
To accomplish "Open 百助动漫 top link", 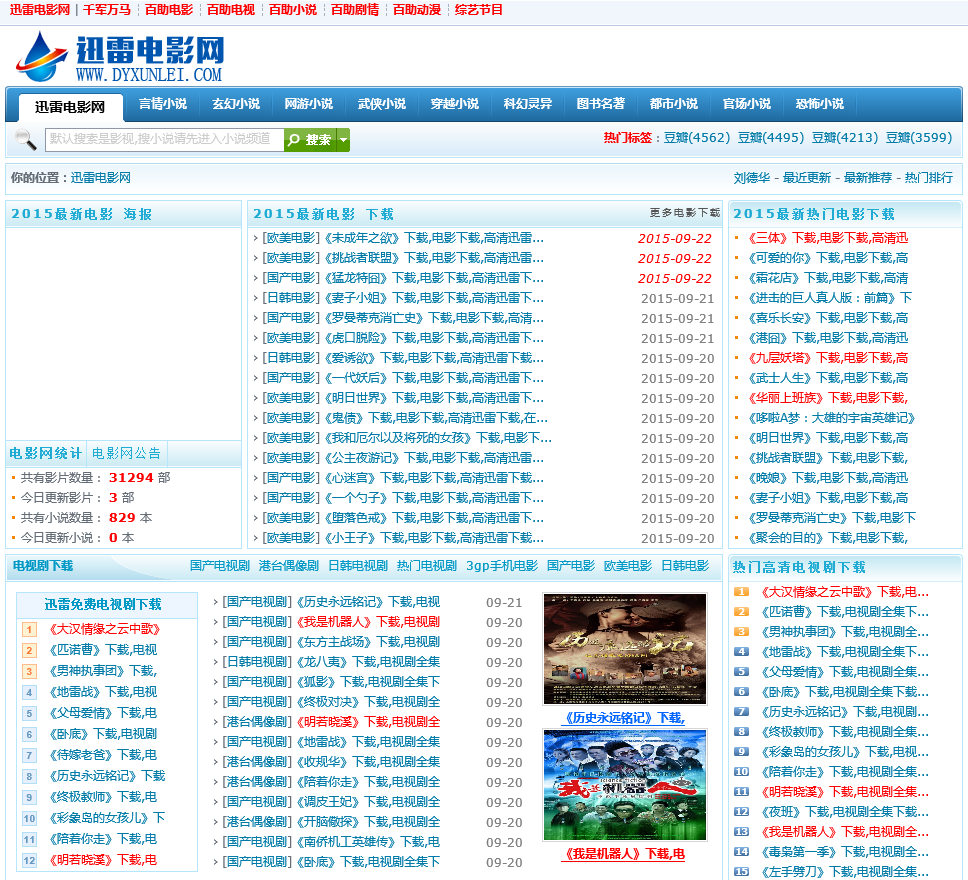I will pos(417,10).
